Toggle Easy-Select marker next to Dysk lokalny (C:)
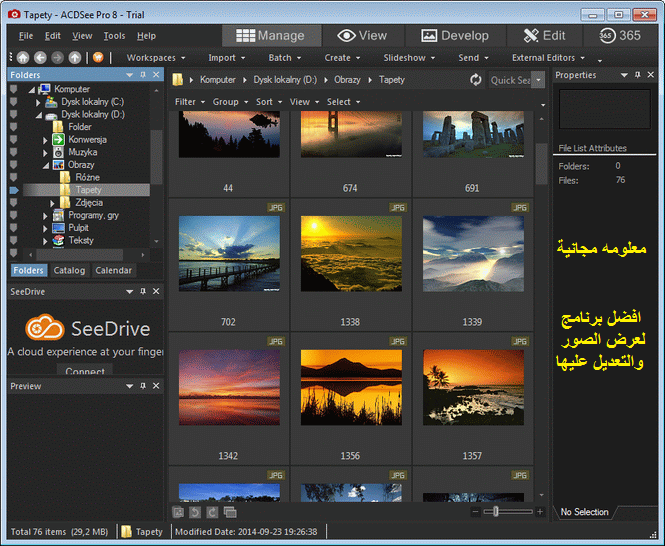 [x=14, y=102]
